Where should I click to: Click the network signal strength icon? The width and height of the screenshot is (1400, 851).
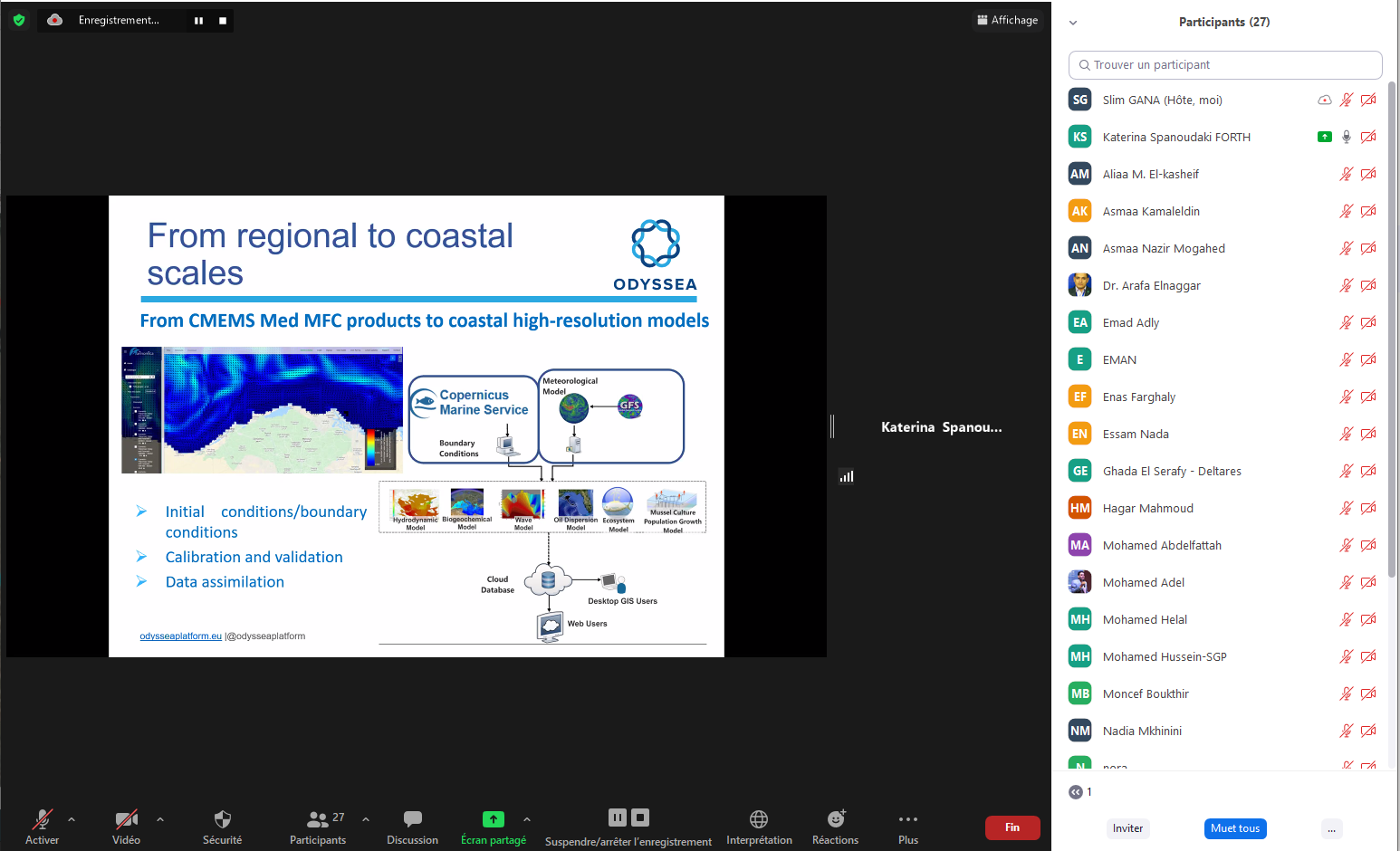click(847, 476)
